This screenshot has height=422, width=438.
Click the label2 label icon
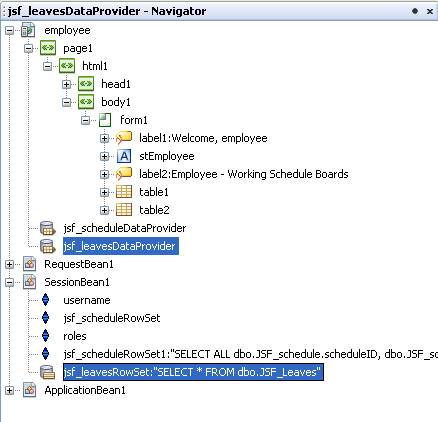pyautogui.click(x=124, y=174)
